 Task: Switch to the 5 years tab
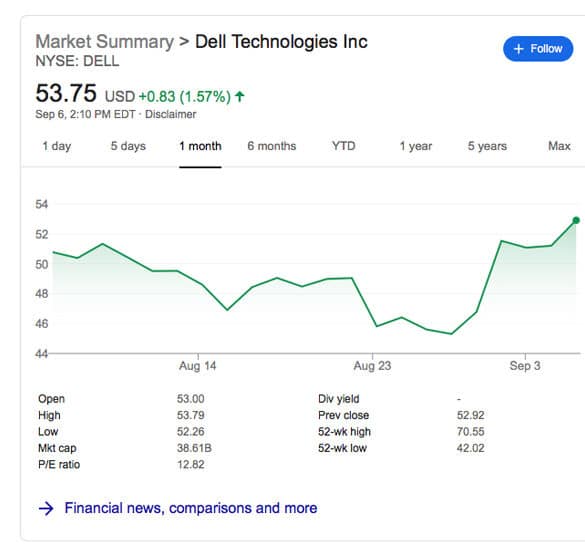(487, 146)
